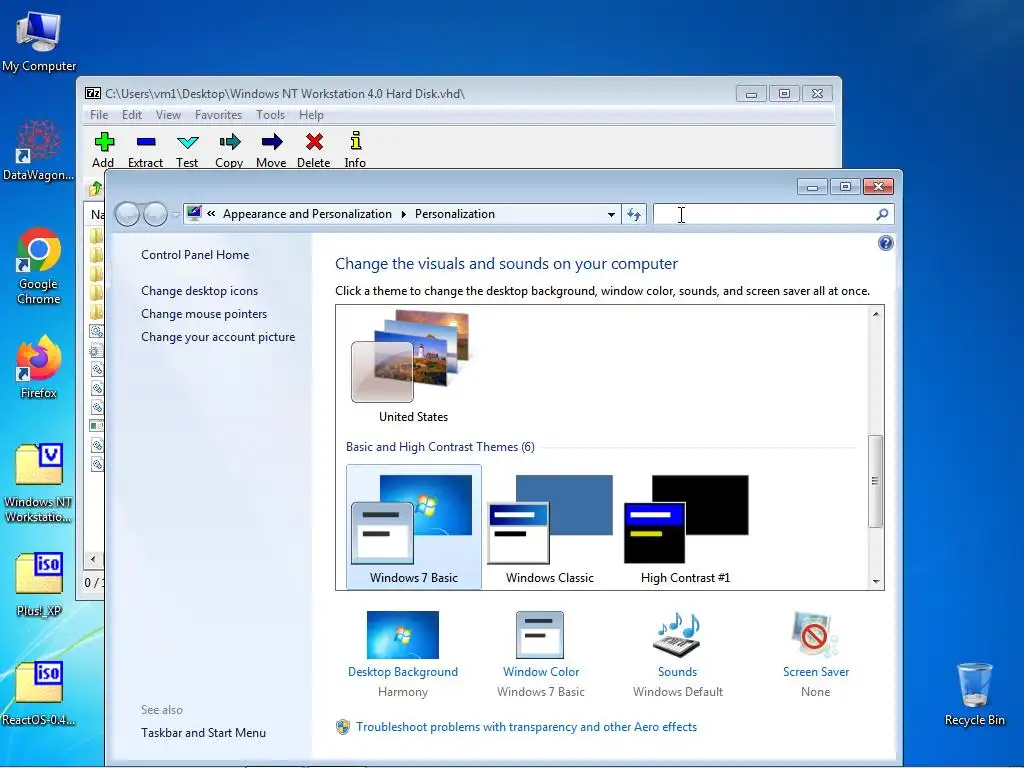The width and height of the screenshot is (1024, 768).
Task: Open the Favorites menu in 7-Zip
Action: (x=218, y=115)
